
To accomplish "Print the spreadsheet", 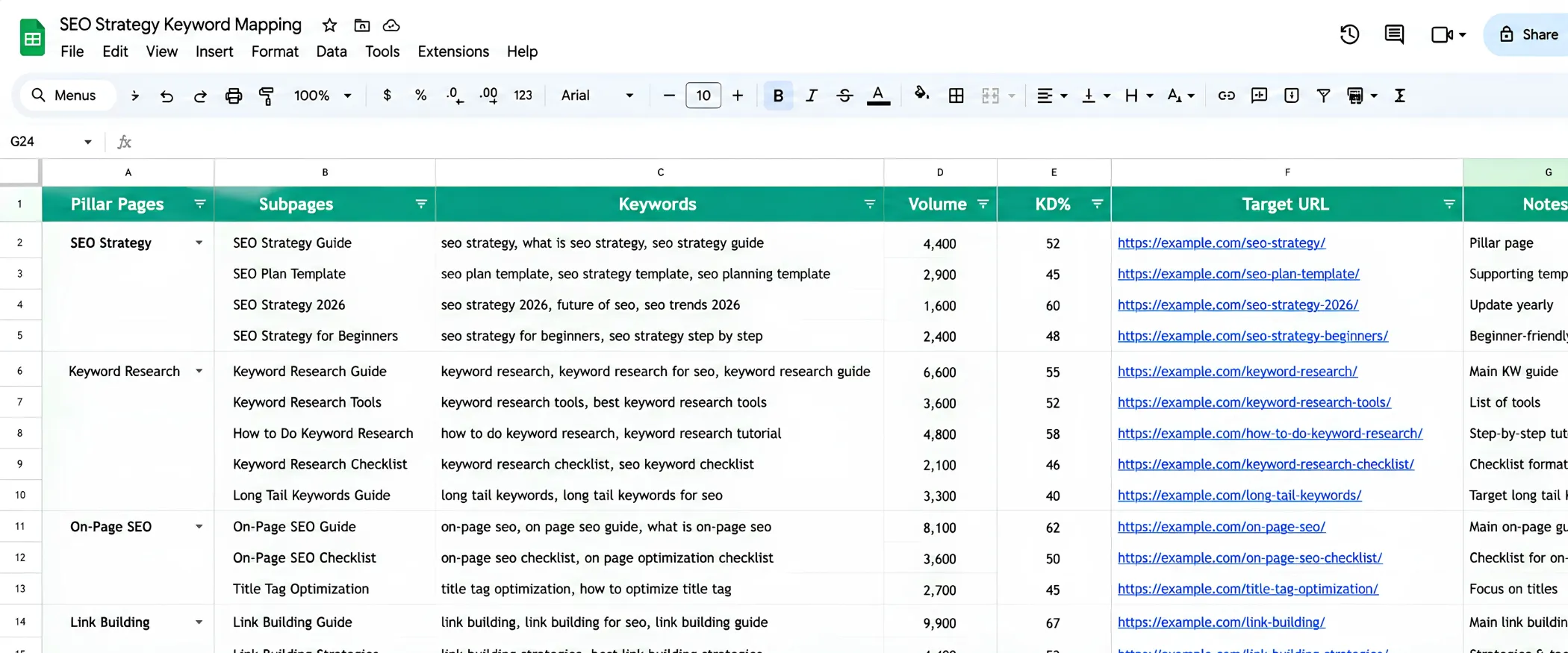I will (x=234, y=96).
